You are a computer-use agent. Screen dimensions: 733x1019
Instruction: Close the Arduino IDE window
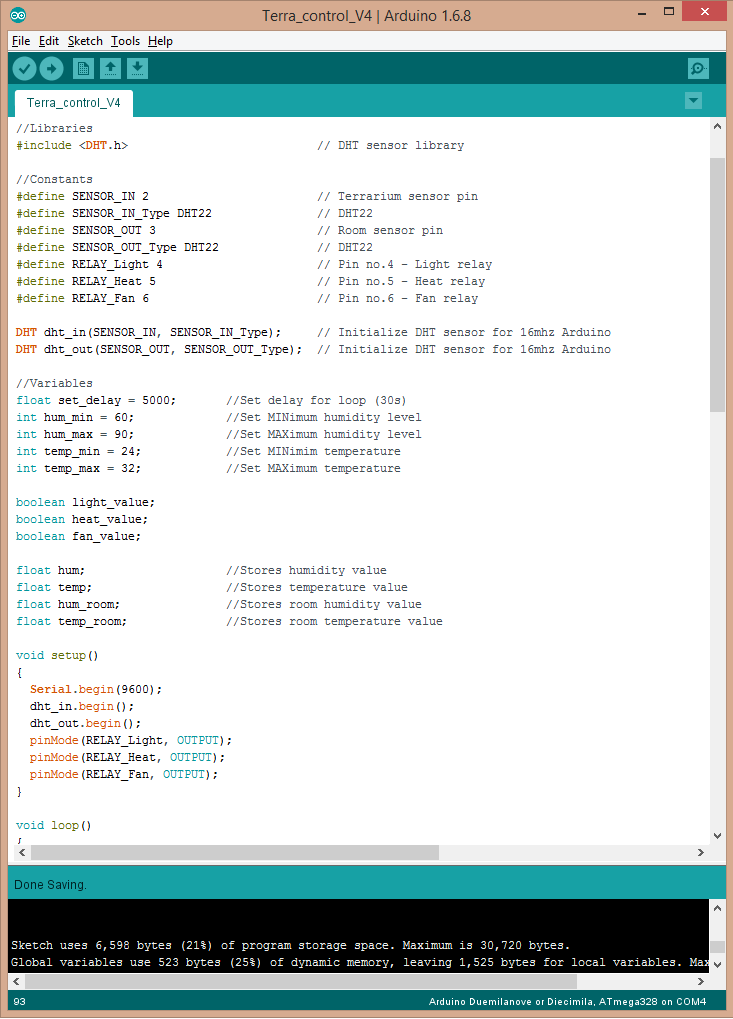(704, 12)
